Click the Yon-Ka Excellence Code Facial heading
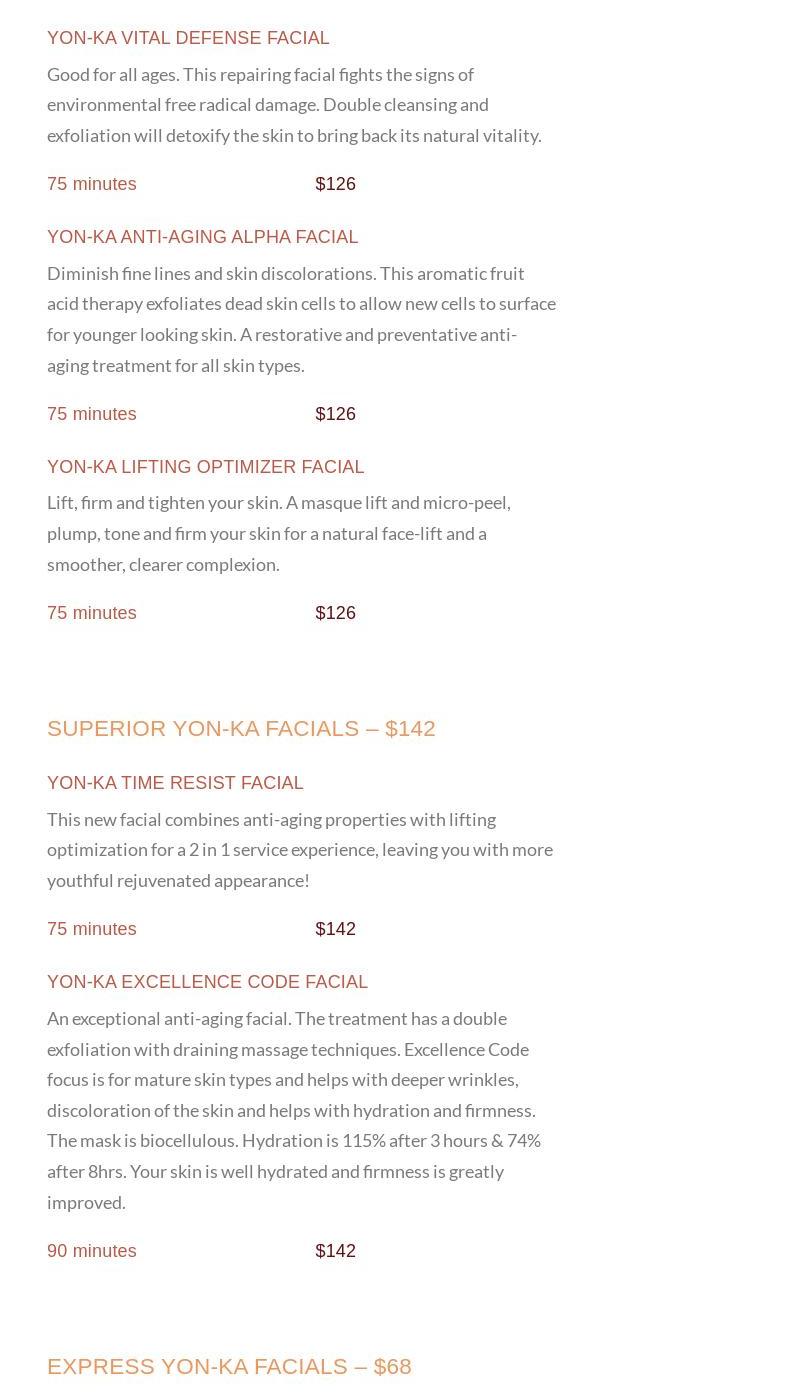Image resolution: width=785 pixels, height=1400 pixels. tap(207, 982)
